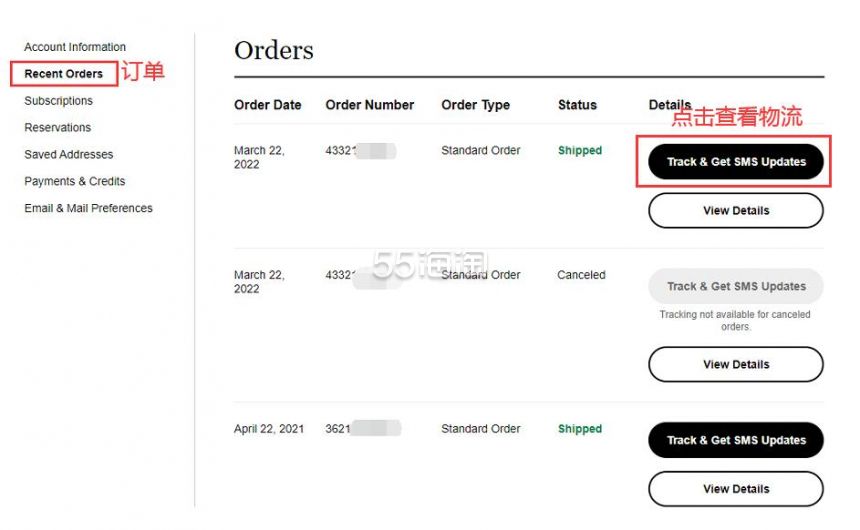The height and width of the screenshot is (530, 860).
Task: Click the Order Type column header
Action: (476, 105)
